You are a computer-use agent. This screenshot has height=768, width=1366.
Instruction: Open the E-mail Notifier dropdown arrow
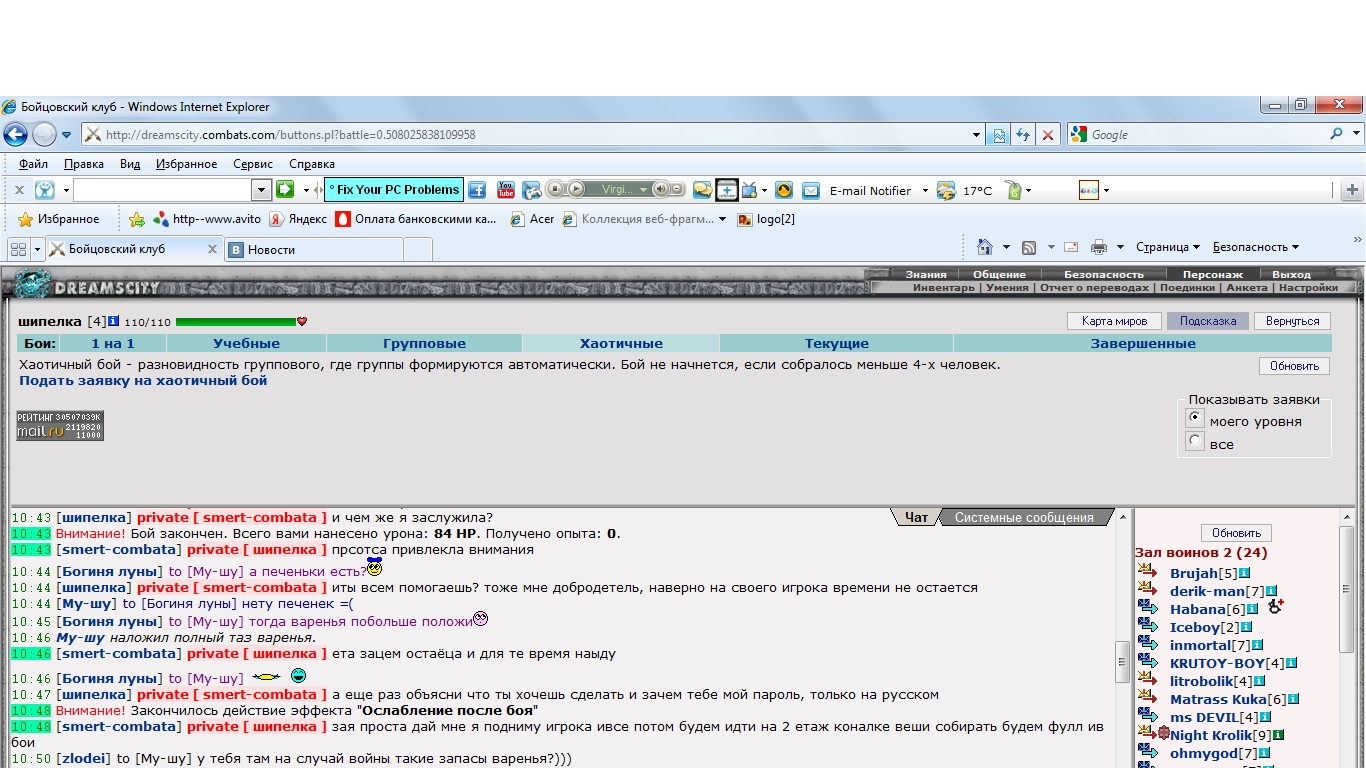(x=925, y=190)
